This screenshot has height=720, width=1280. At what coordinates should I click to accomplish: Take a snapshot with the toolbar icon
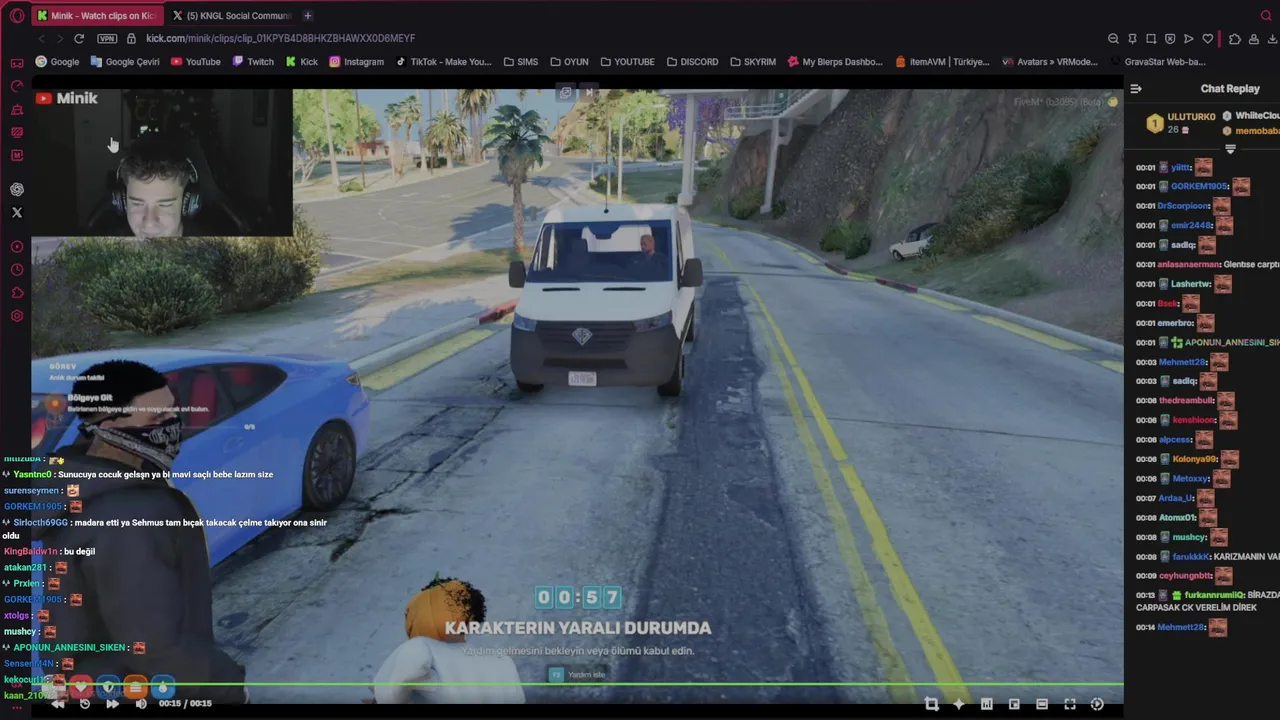1151,39
